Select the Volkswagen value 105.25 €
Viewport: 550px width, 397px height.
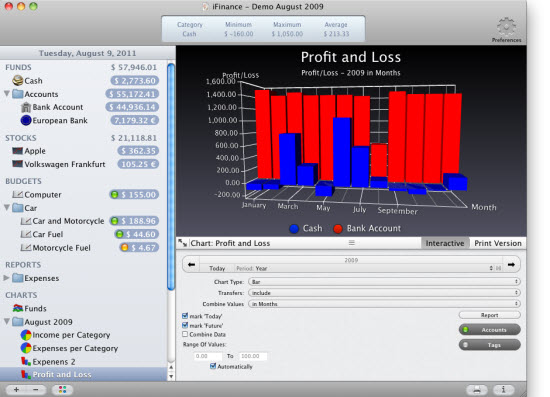point(138,164)
